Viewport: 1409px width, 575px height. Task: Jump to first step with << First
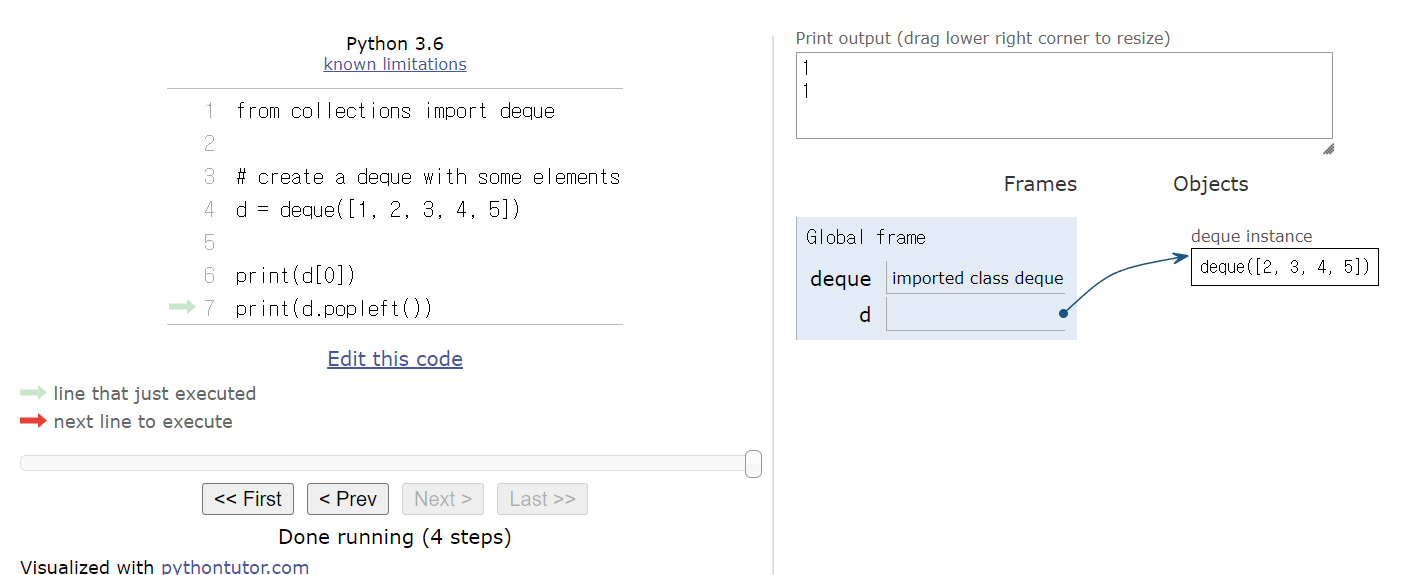pos(248,499)
